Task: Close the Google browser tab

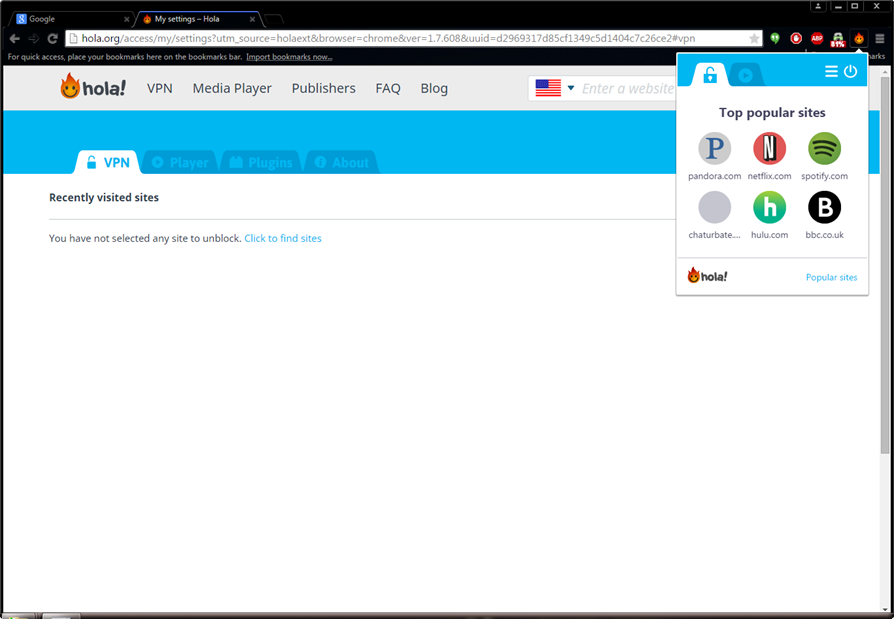Action: pos(127,19)
